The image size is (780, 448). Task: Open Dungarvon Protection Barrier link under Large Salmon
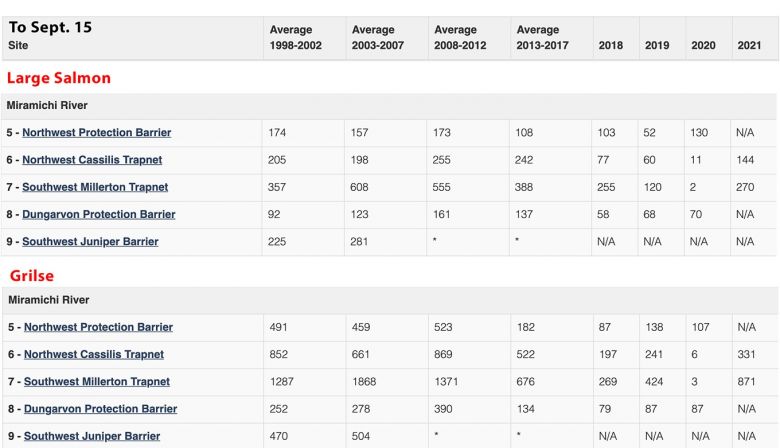98,214
